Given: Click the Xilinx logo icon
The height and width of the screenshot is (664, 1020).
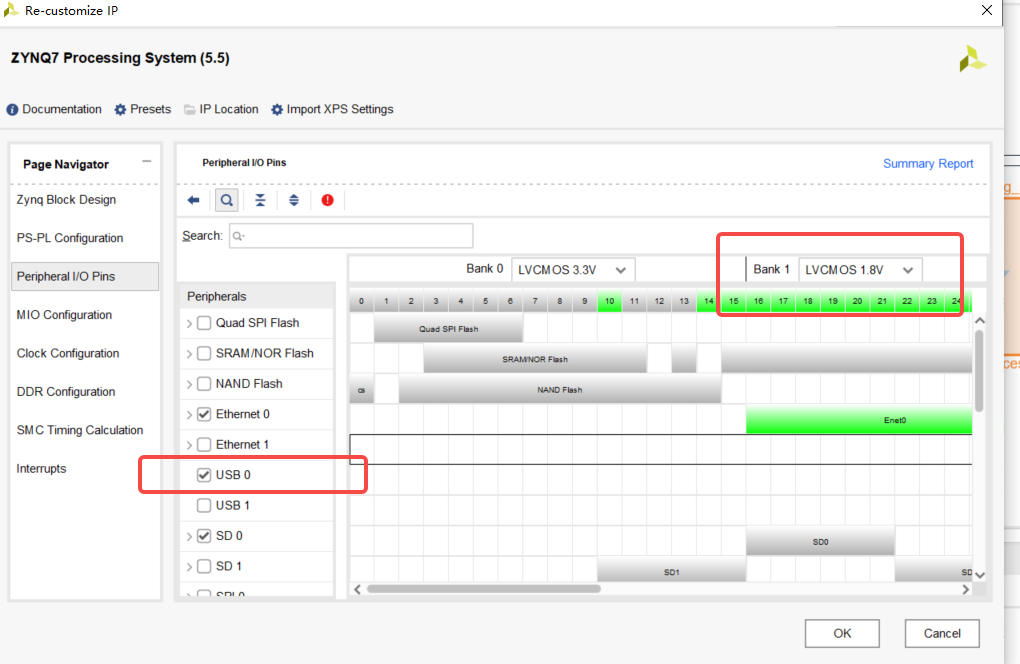Looking at the screenshot, I should 973,59.
